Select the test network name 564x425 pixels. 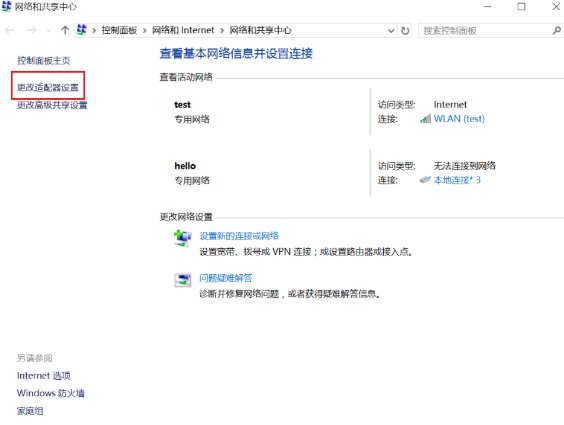coord(182,105)
